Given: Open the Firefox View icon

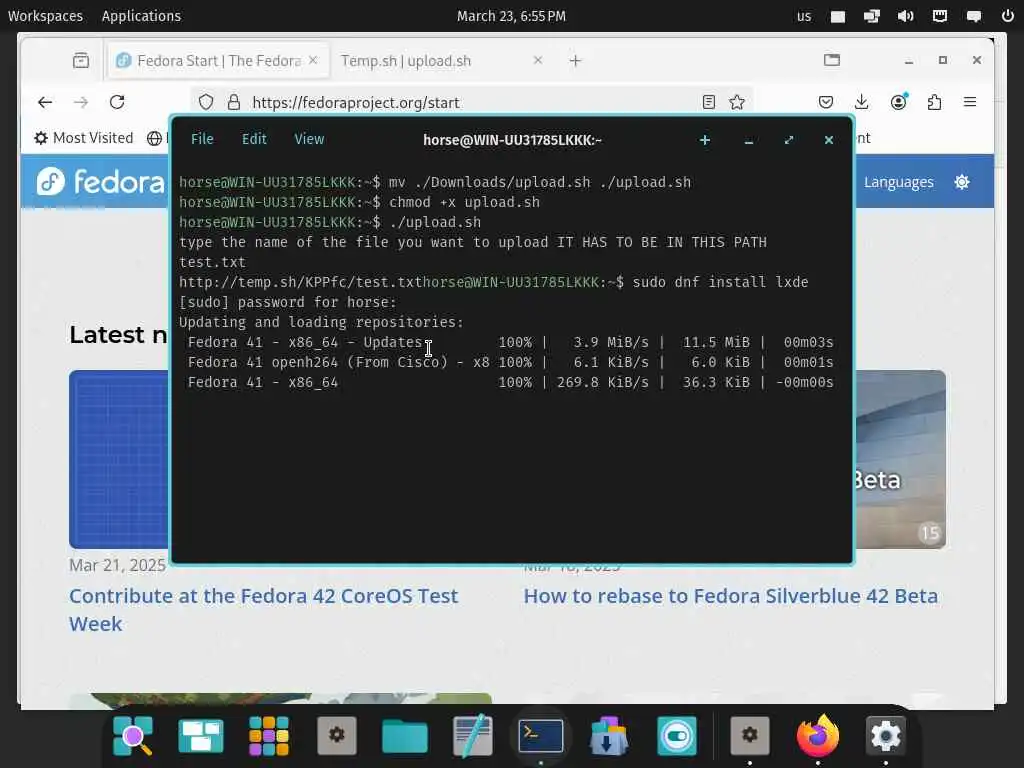Looking at the screenshot, I should coord(81,61).
